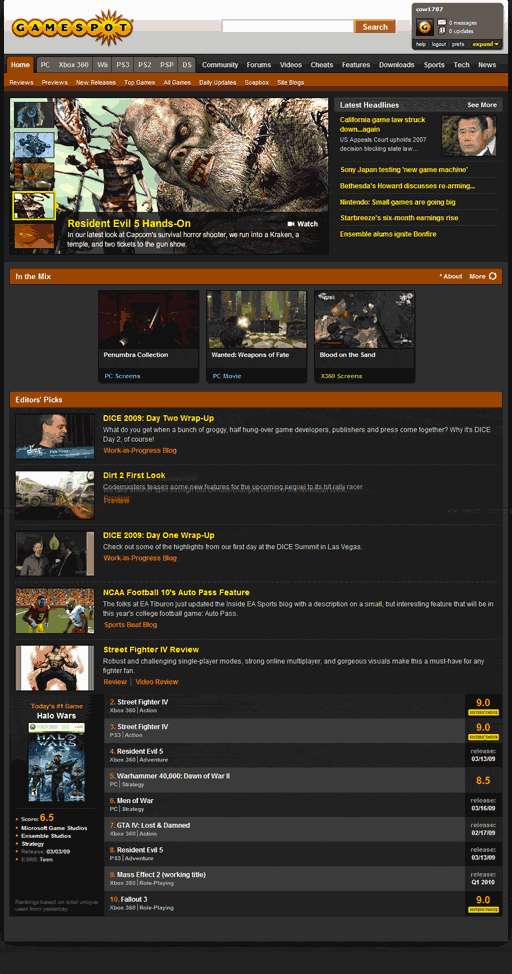
Task: Open the Downloads menu
Action: (x=396, y=65)
